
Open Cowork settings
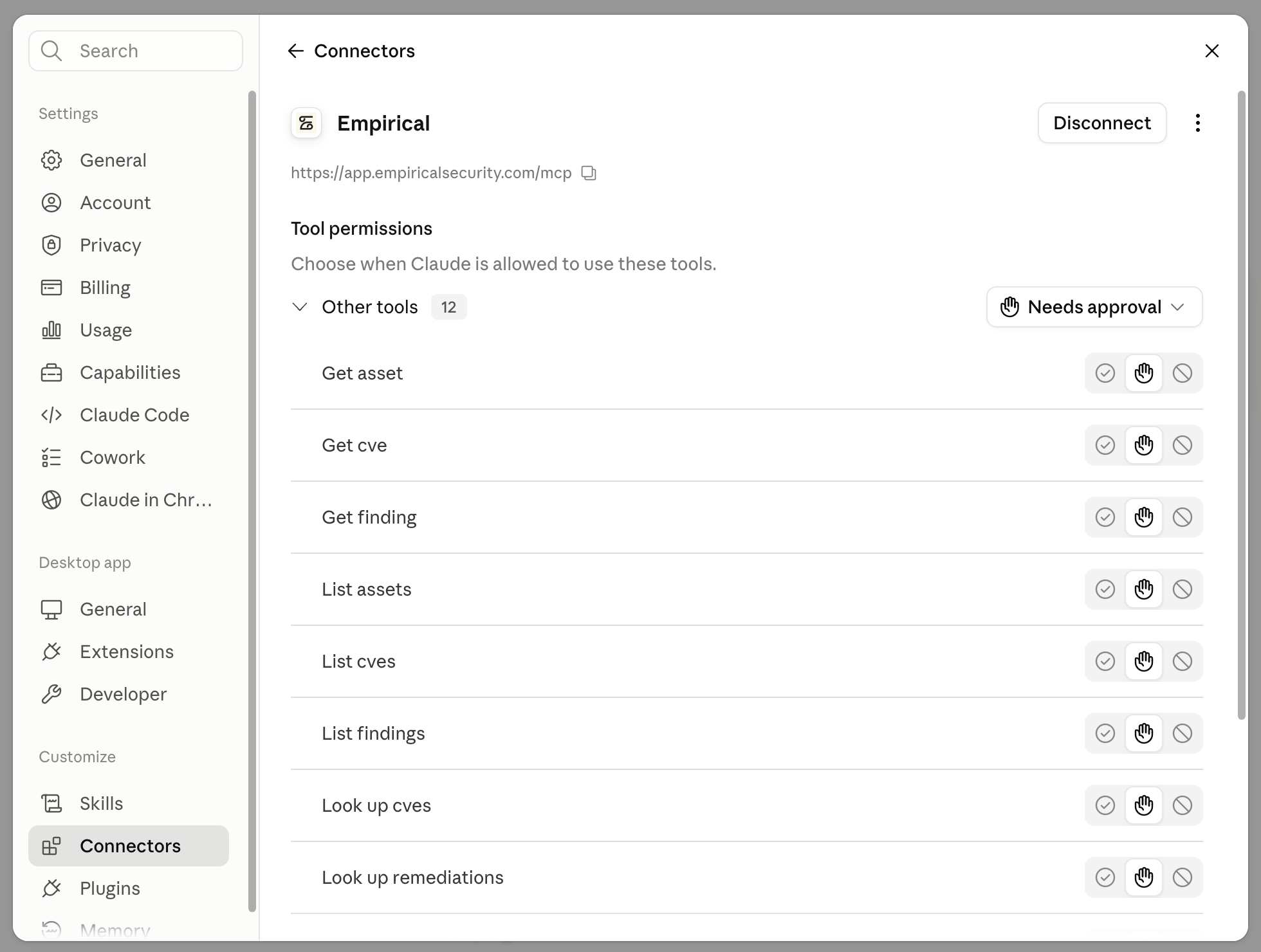[129, 457]
